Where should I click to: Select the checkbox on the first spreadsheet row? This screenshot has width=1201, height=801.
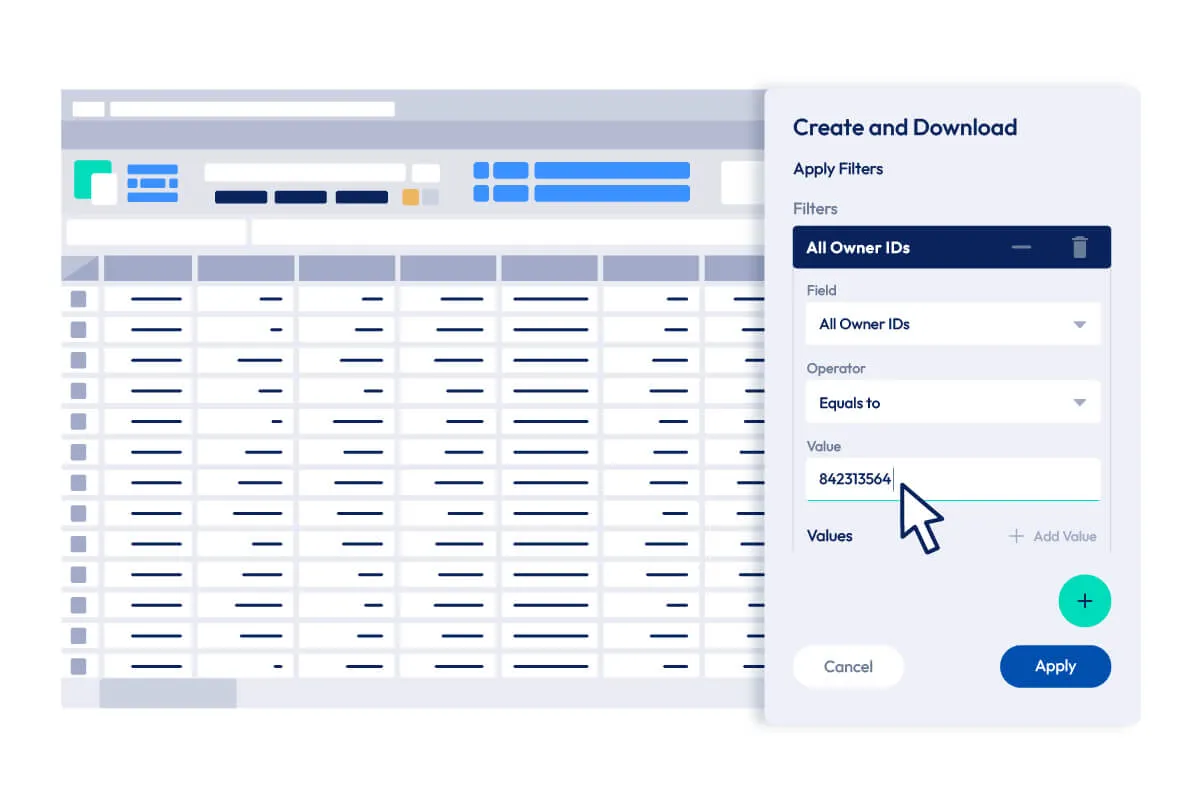tap(80, 298)
